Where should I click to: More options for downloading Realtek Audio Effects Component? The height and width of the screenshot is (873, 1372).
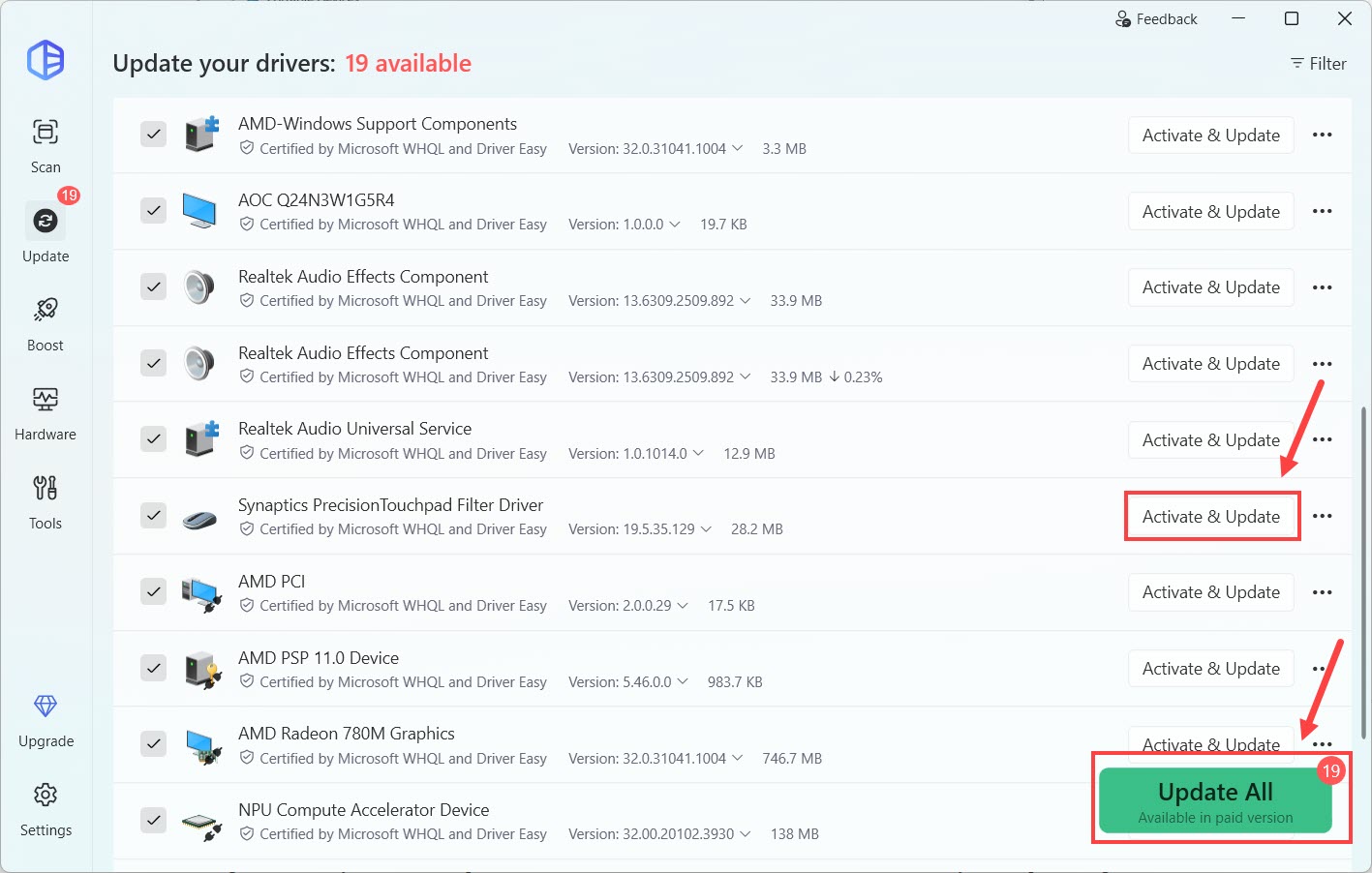click(1323, 364)
